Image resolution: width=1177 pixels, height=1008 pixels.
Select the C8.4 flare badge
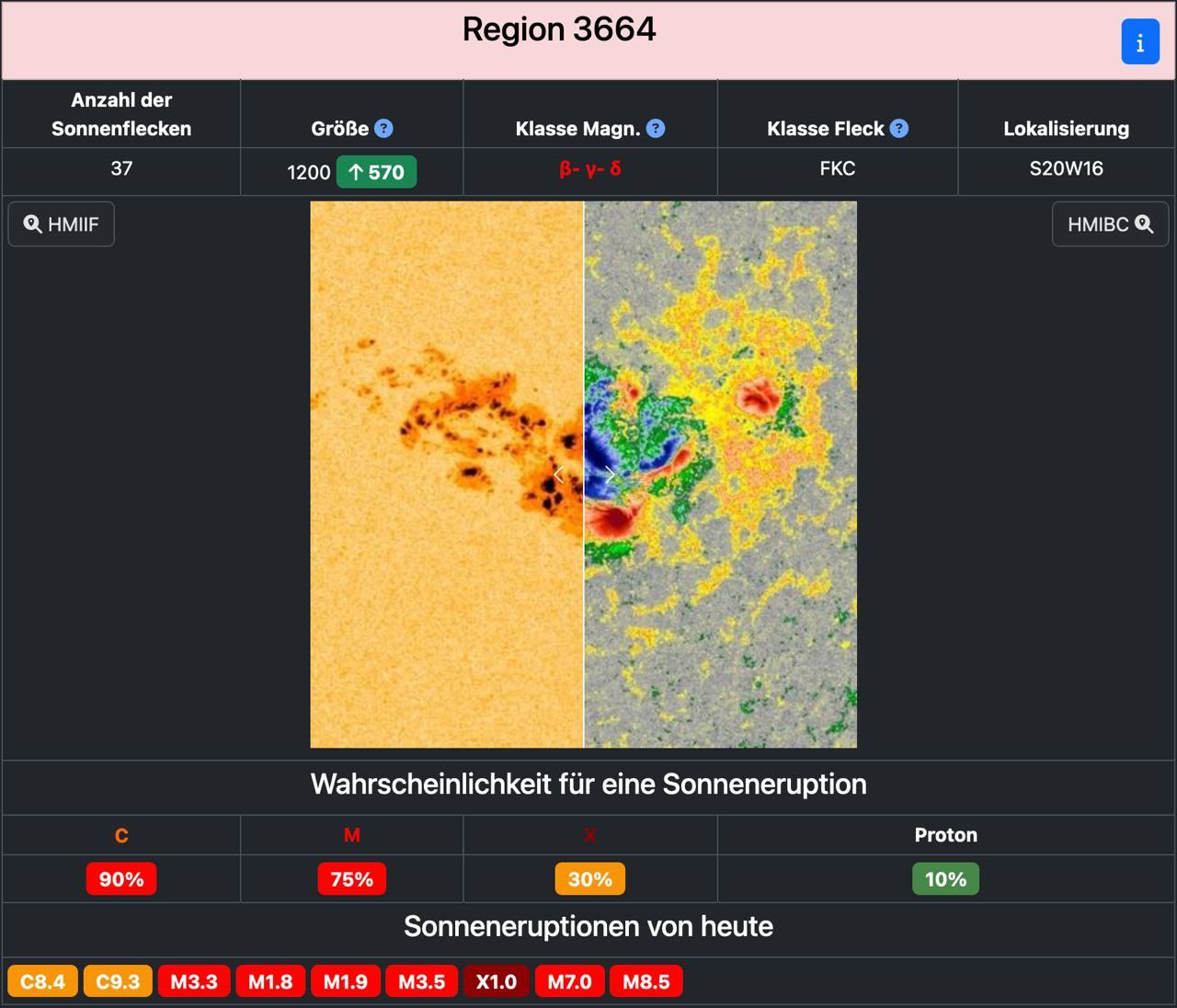click(42, 981)
